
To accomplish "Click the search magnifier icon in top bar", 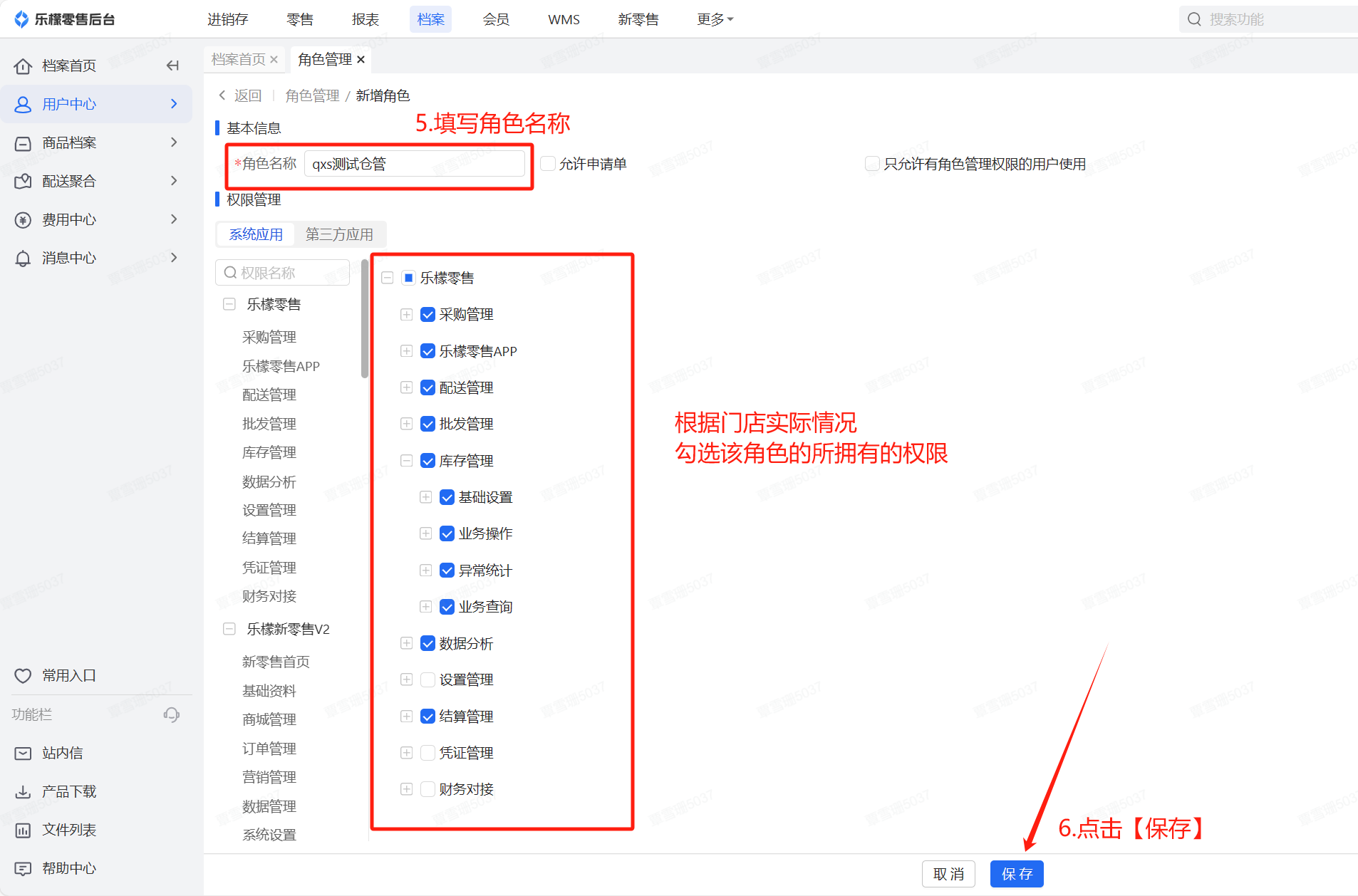I will click(1195, 19).
